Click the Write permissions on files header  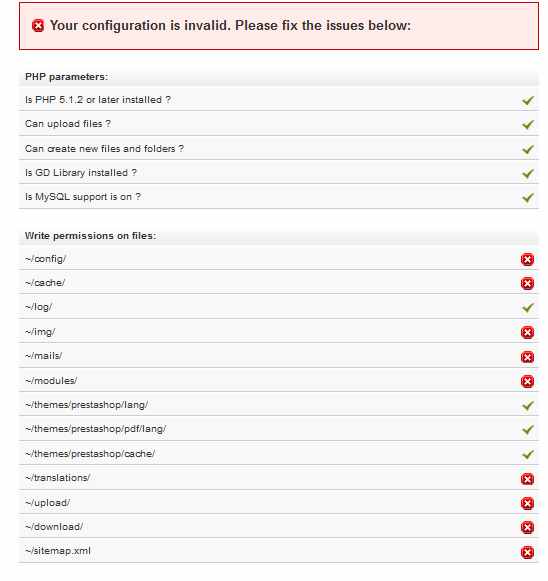click(x=90, y=236)
